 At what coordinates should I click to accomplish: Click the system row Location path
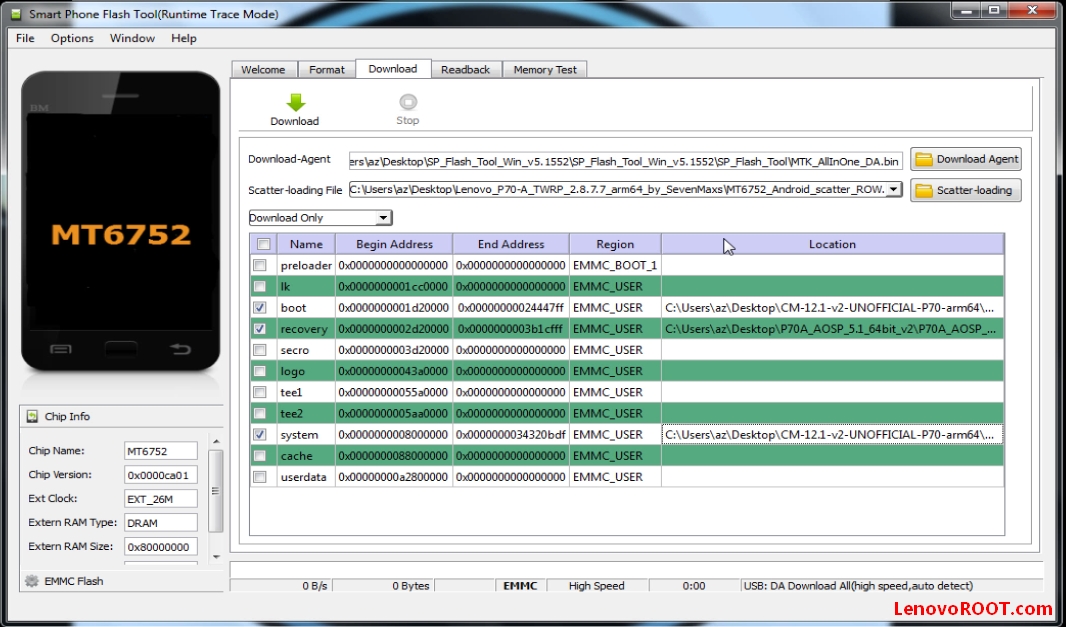click(832, 435)
